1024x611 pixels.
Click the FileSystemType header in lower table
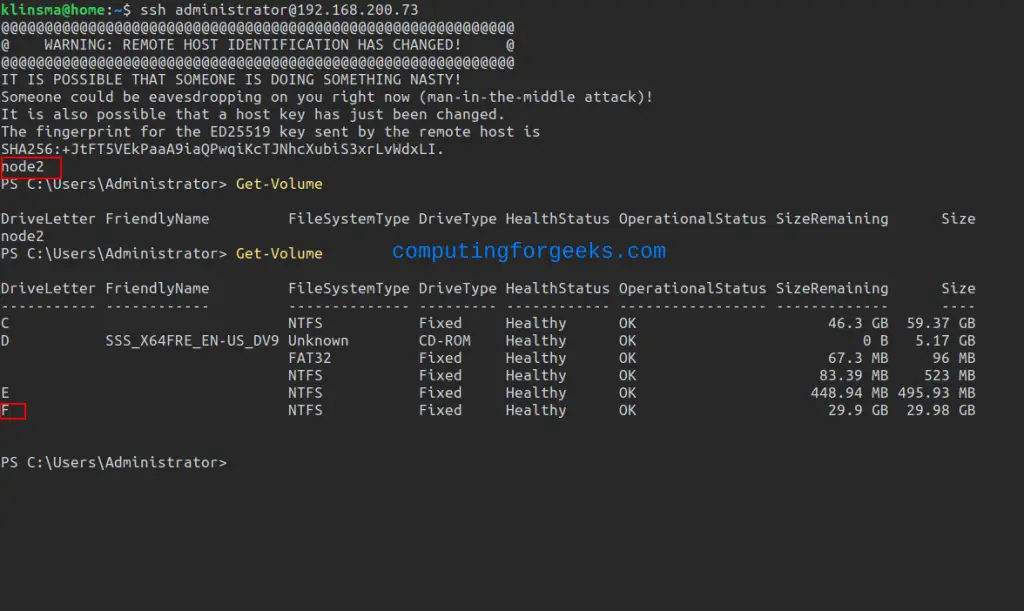click(349, 289)
